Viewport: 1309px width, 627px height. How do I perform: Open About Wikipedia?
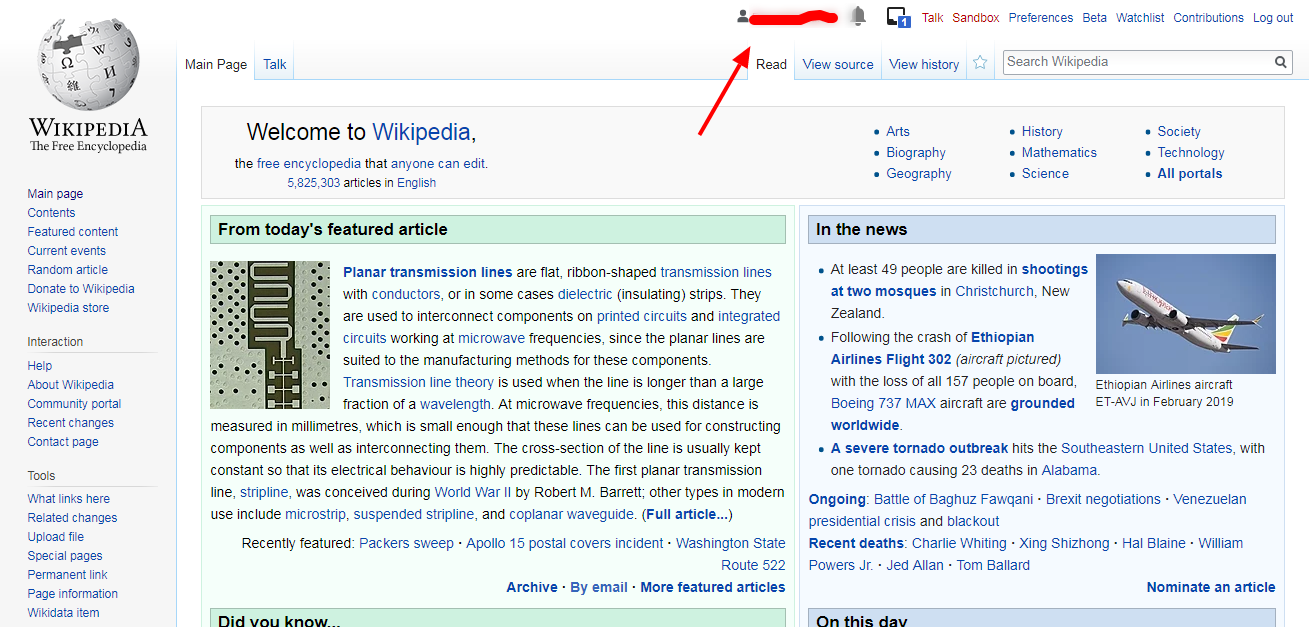tap(71, 385)
